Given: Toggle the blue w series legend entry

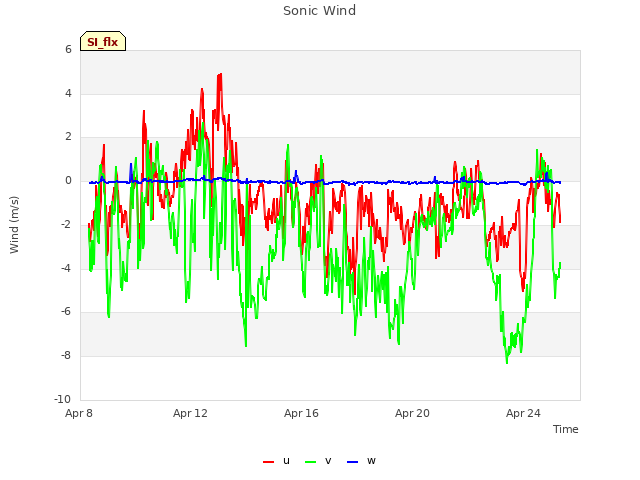Looking at the screenshot, I should coord(361,461).
